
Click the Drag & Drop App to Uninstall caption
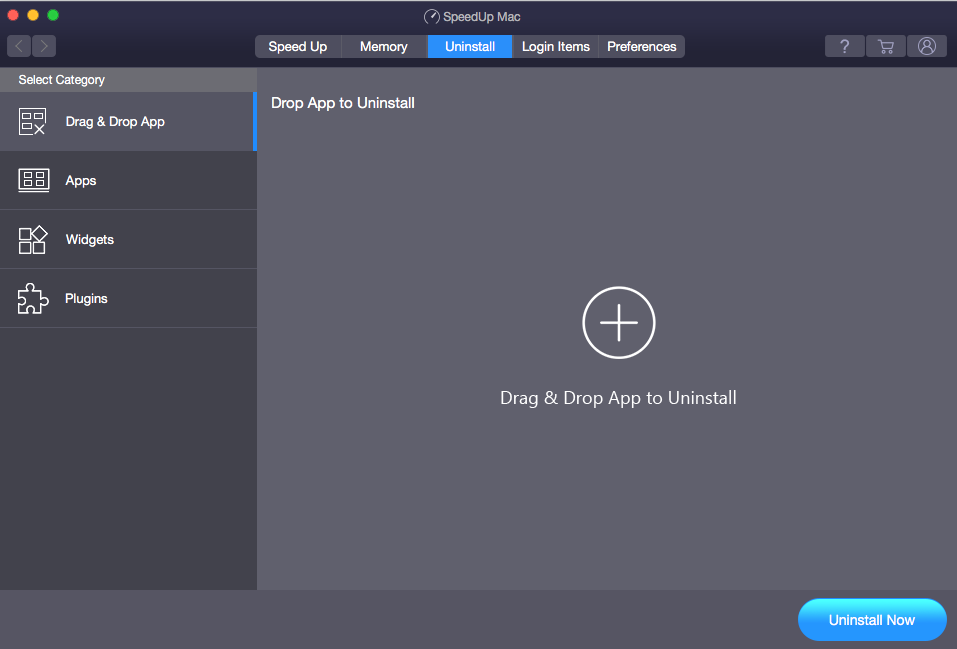coord(618,398)
